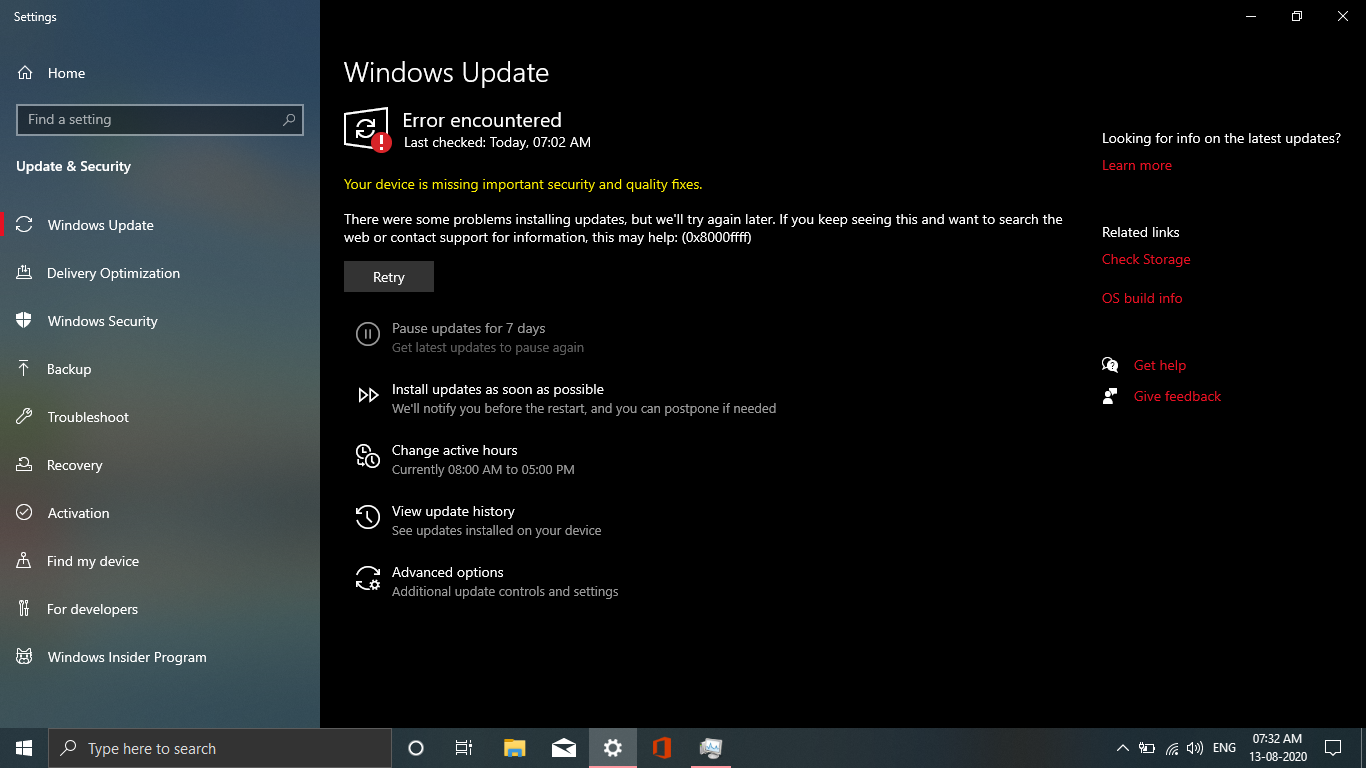Click the history clock icon

368,517
